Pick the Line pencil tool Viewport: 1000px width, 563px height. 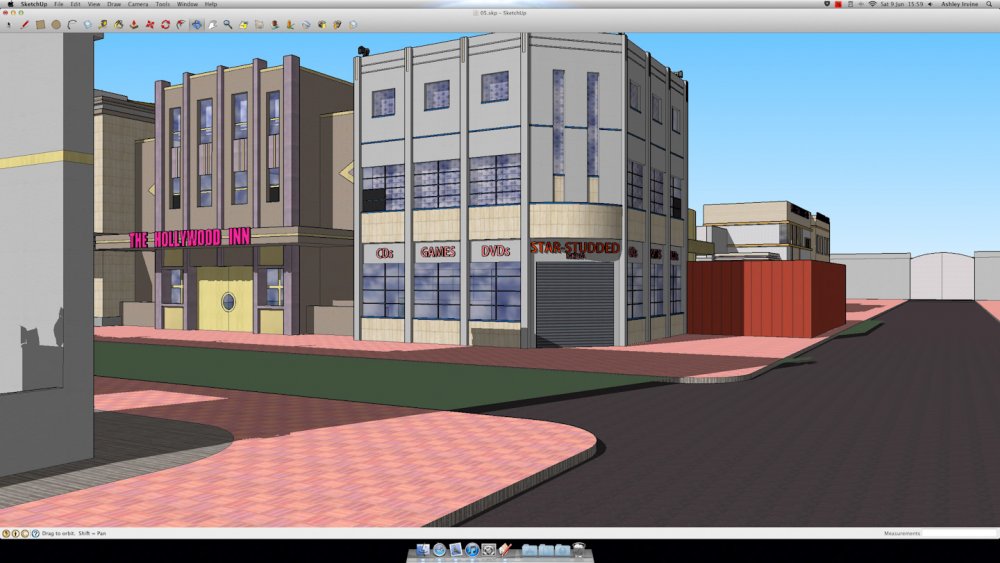(24, 24)
